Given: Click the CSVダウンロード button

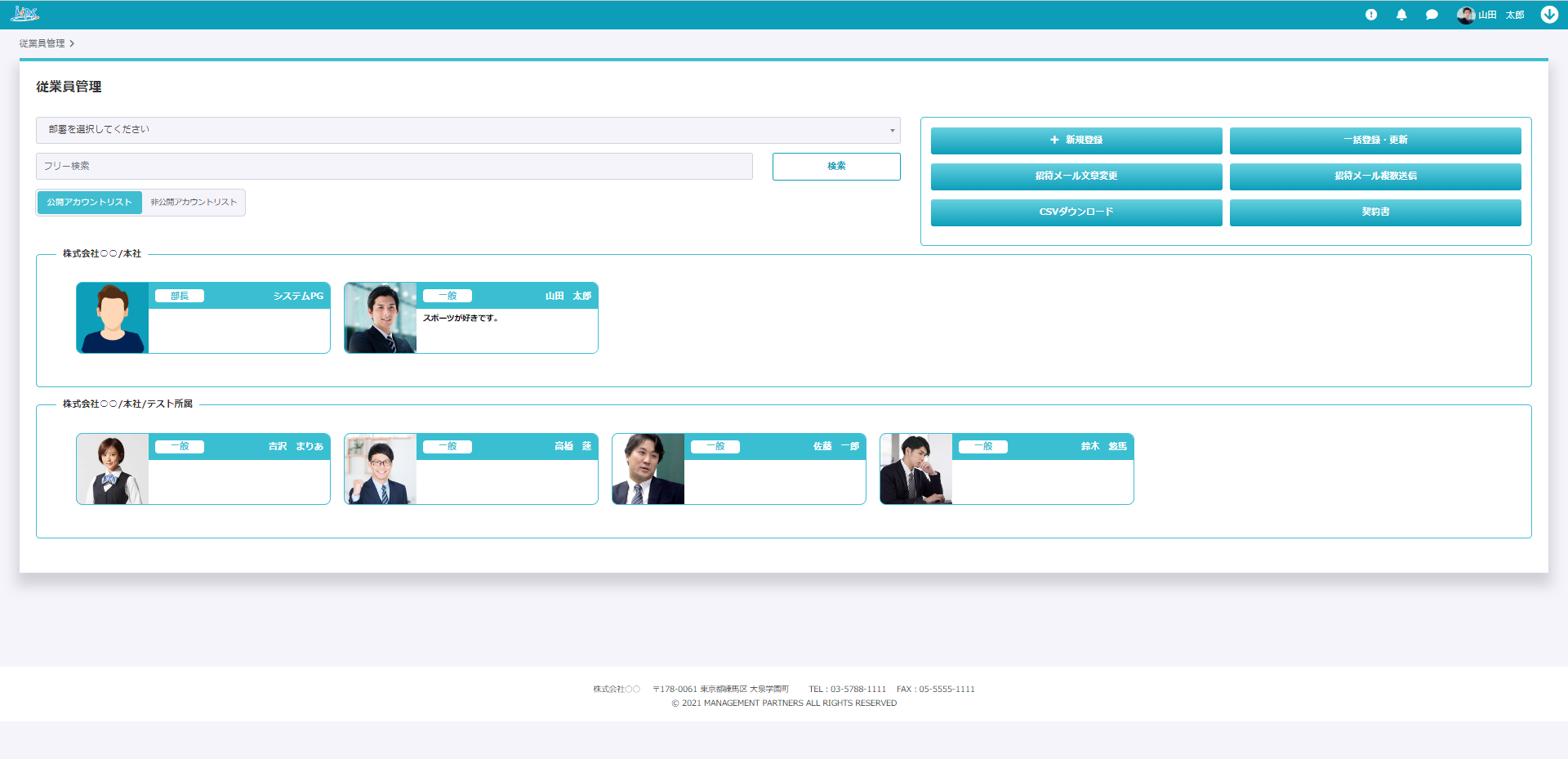Looking at the screenshot, I should coord(1076,212).
